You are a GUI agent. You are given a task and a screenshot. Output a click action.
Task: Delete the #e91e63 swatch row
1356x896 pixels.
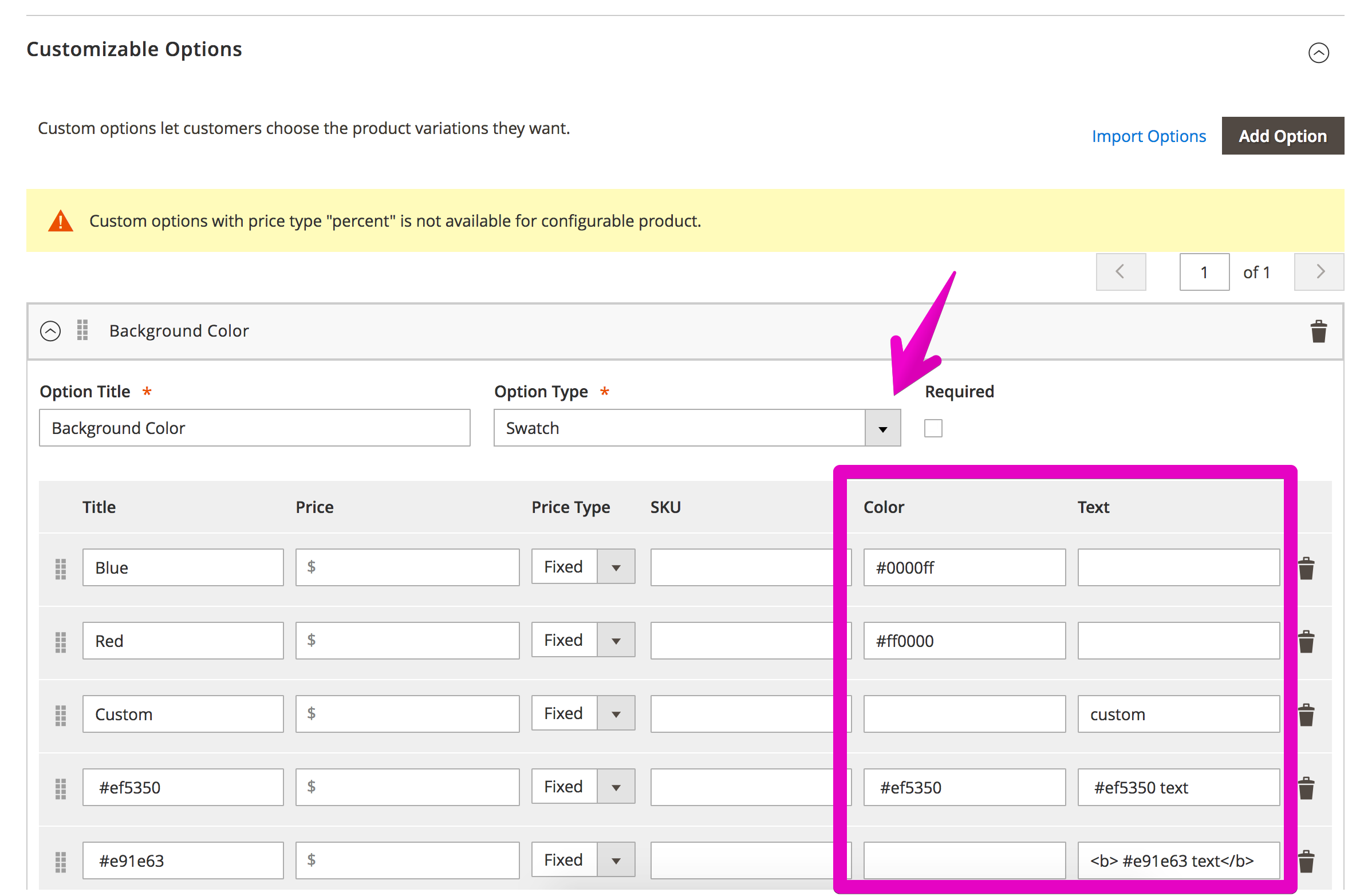(x=1306, y=862)
